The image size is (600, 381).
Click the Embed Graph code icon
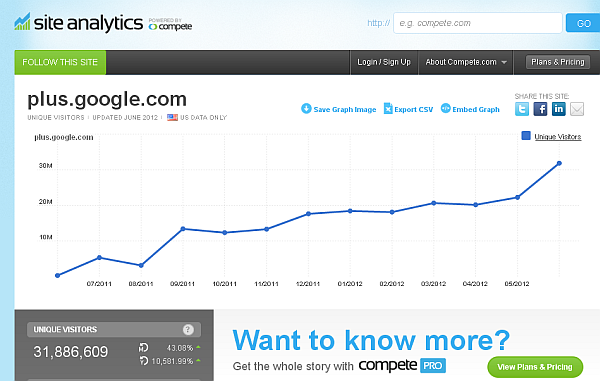pyautogui.click(x=445, y=108)
